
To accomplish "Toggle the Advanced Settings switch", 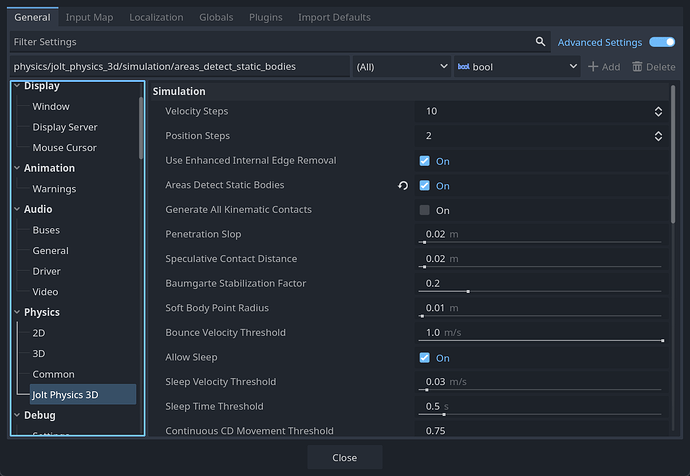I will point(662,42).
